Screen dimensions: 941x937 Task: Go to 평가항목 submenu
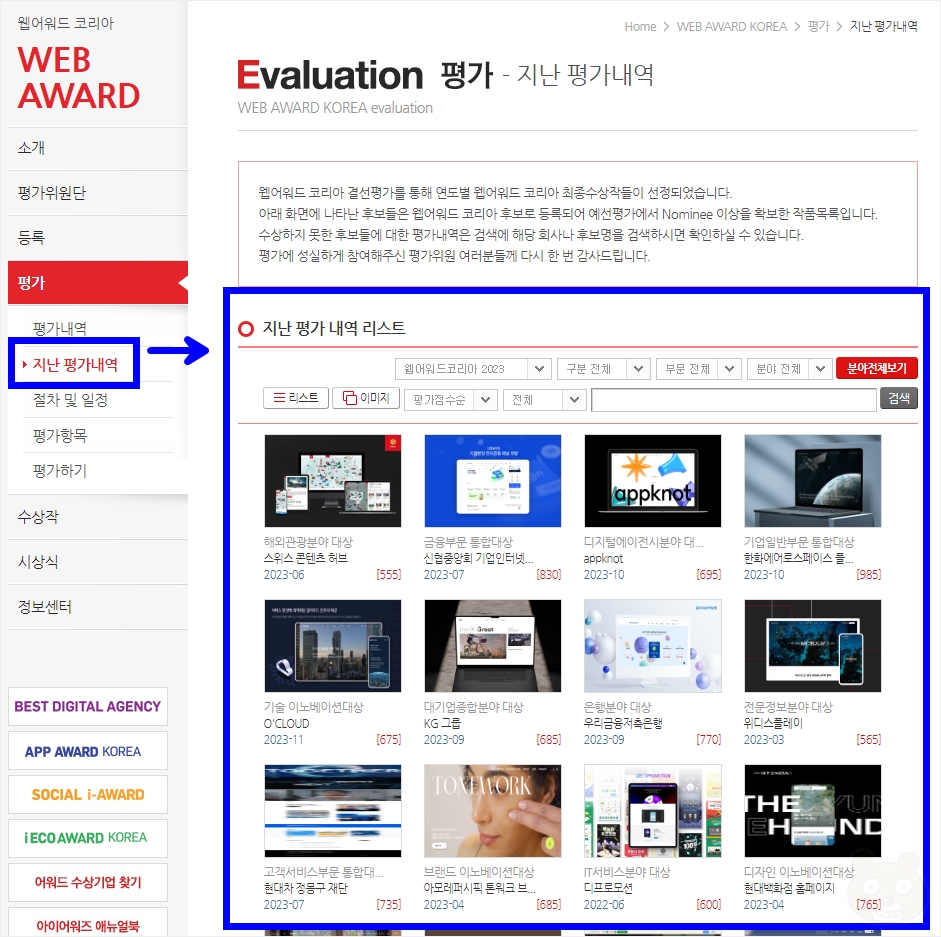59,435
